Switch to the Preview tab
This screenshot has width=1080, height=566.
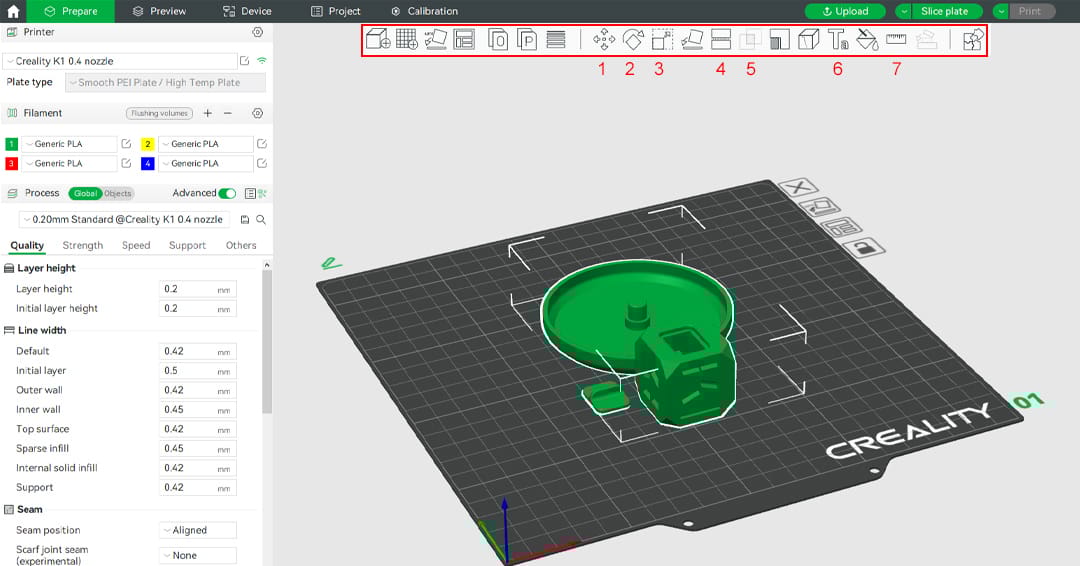[158, 11]
